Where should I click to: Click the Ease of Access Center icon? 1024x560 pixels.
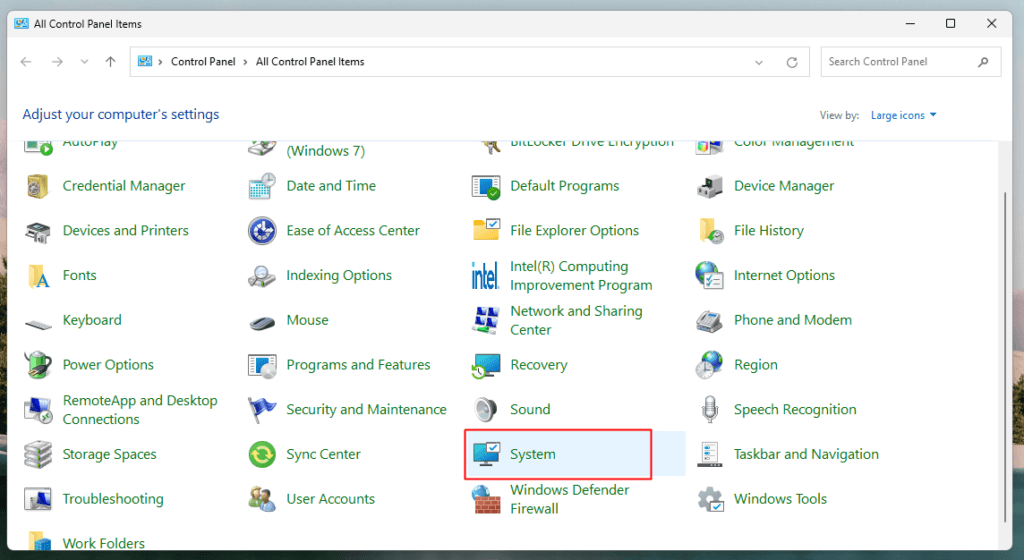pos(262,231)
